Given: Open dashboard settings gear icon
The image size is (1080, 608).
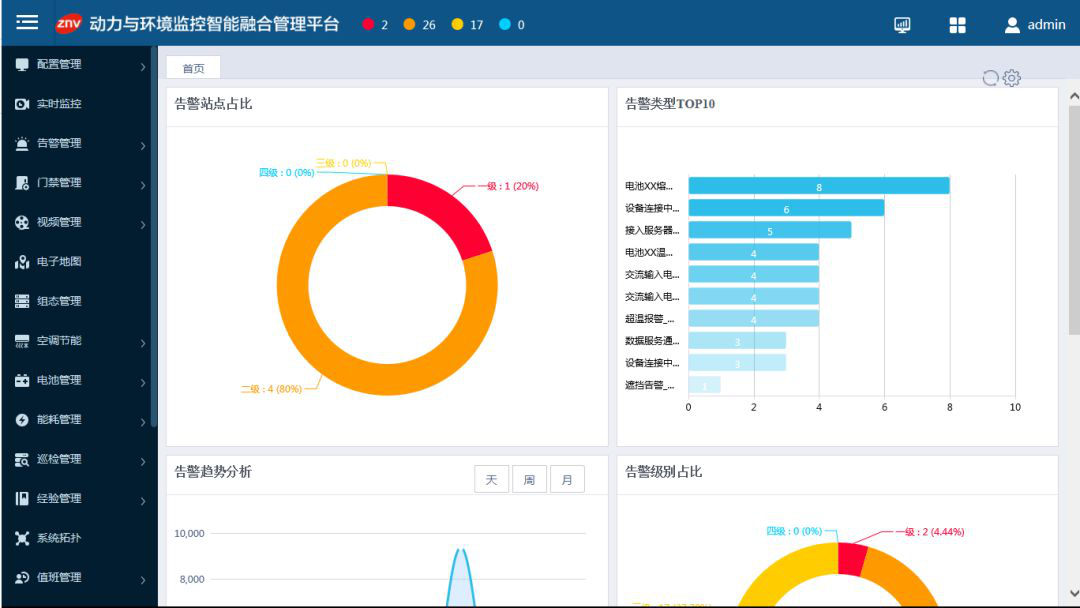Looking at the screenshot, I should pyautogui.click(x=1012, y=78).
